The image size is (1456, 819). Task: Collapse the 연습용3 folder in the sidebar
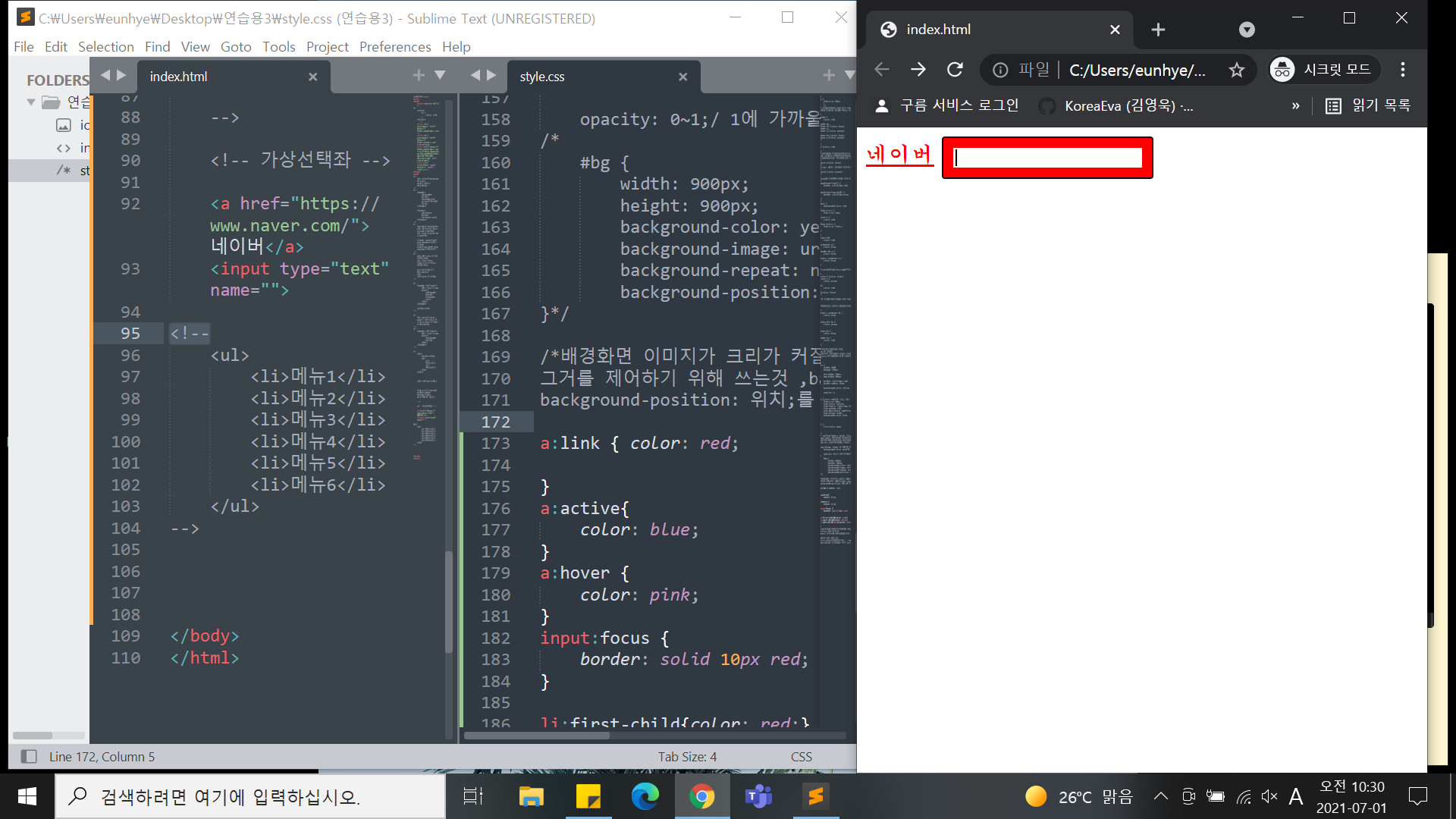[31, 102]
